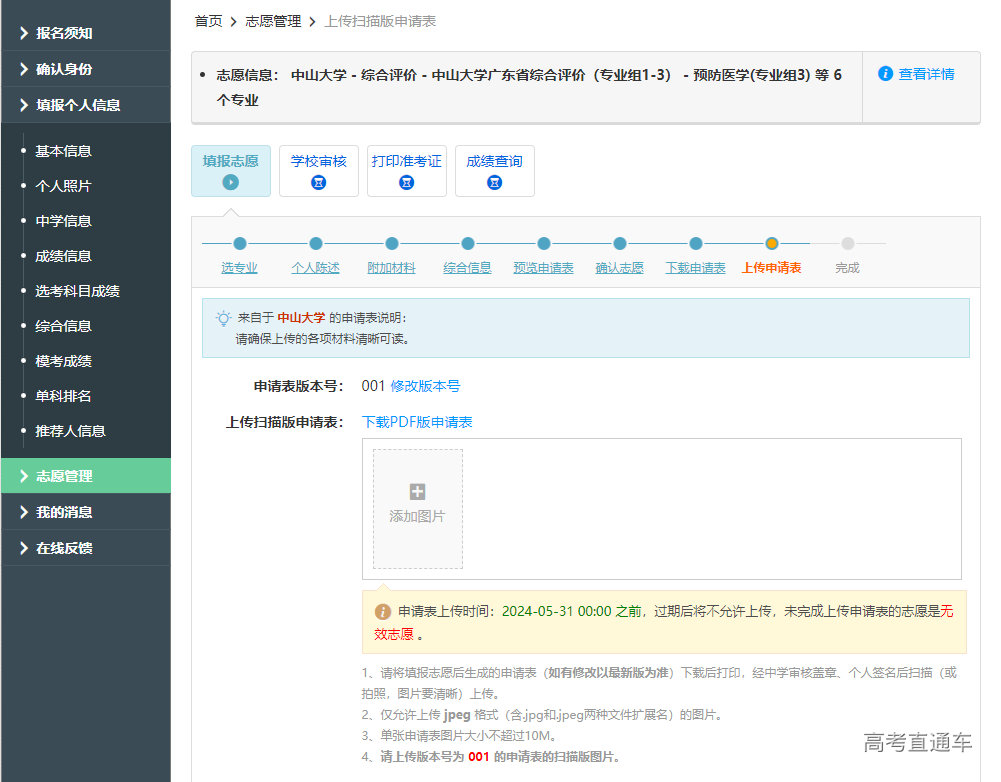1001x782 pixels.
Task: Click the plus icon inside 添加图片 upload box
Action: pyautogui.click(x=417, y=491)
